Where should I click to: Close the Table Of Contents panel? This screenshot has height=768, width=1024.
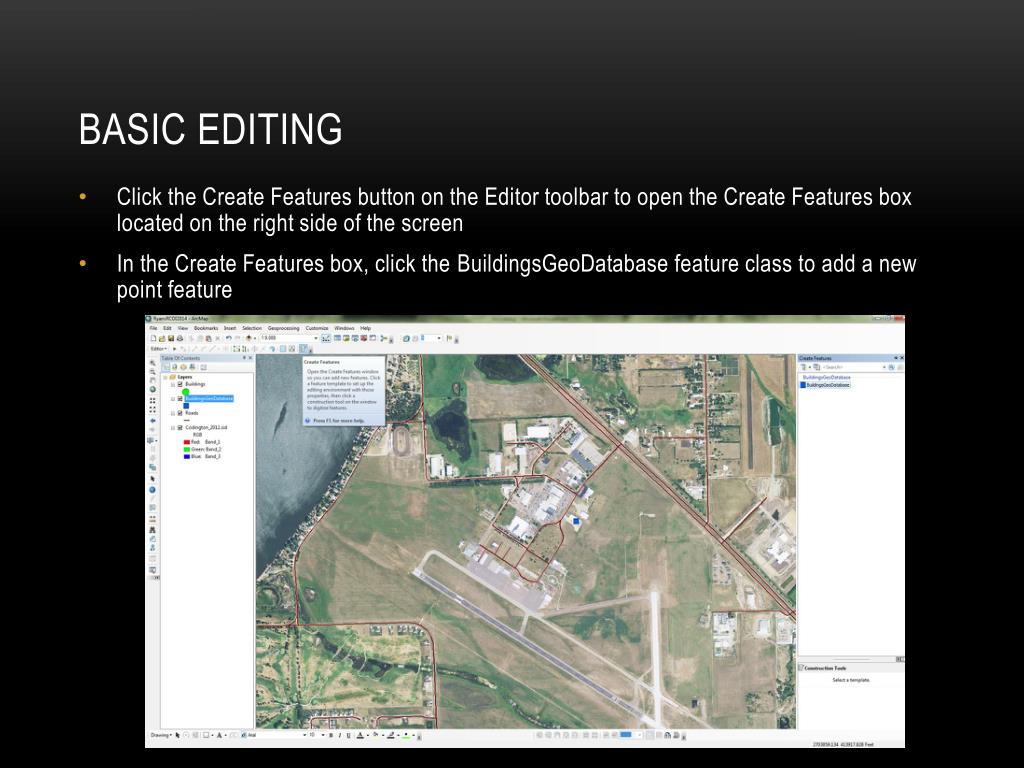250,358
